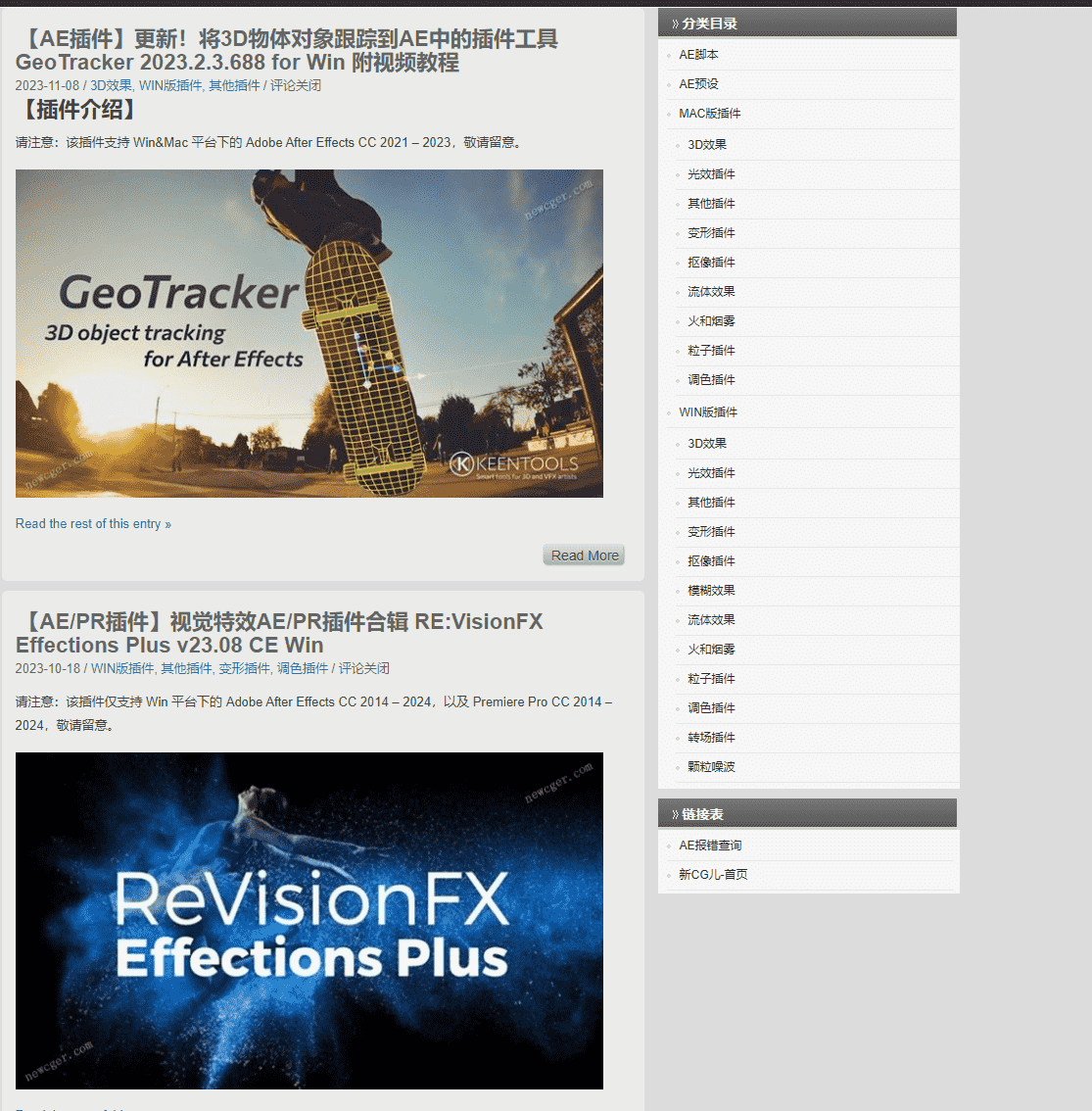Open 变形插件 under WIN版插件
The width and height of the screenshot is (1092, 1111).
pyautogui.click(x=711, y=532)
